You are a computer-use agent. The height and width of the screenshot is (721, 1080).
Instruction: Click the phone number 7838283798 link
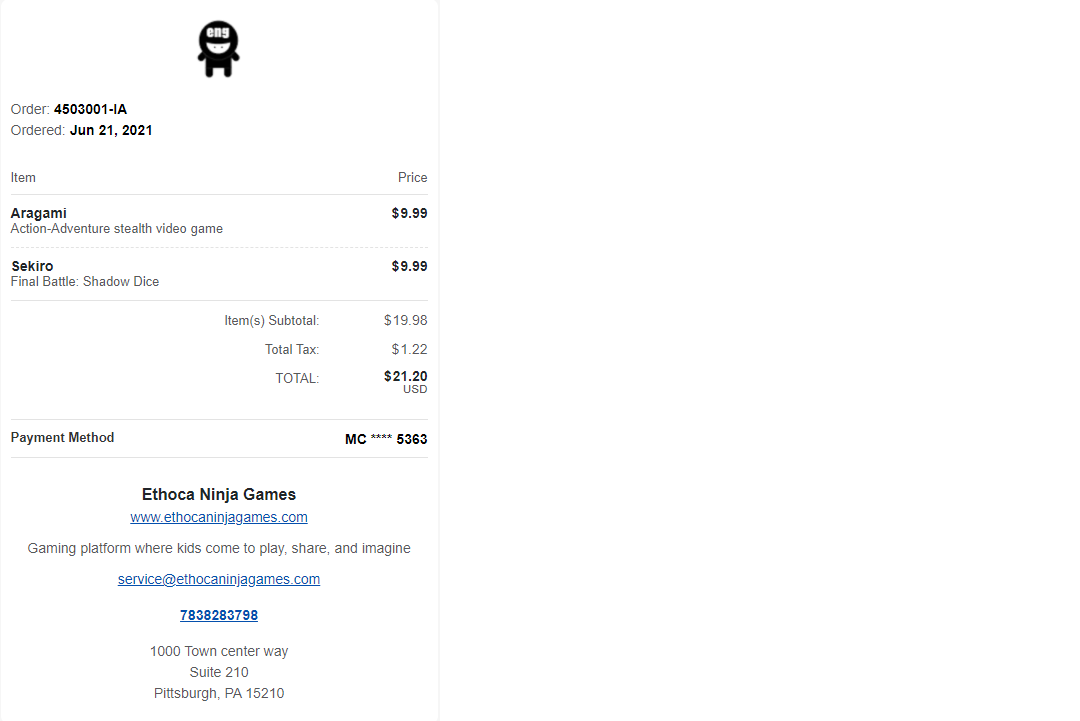219,615
